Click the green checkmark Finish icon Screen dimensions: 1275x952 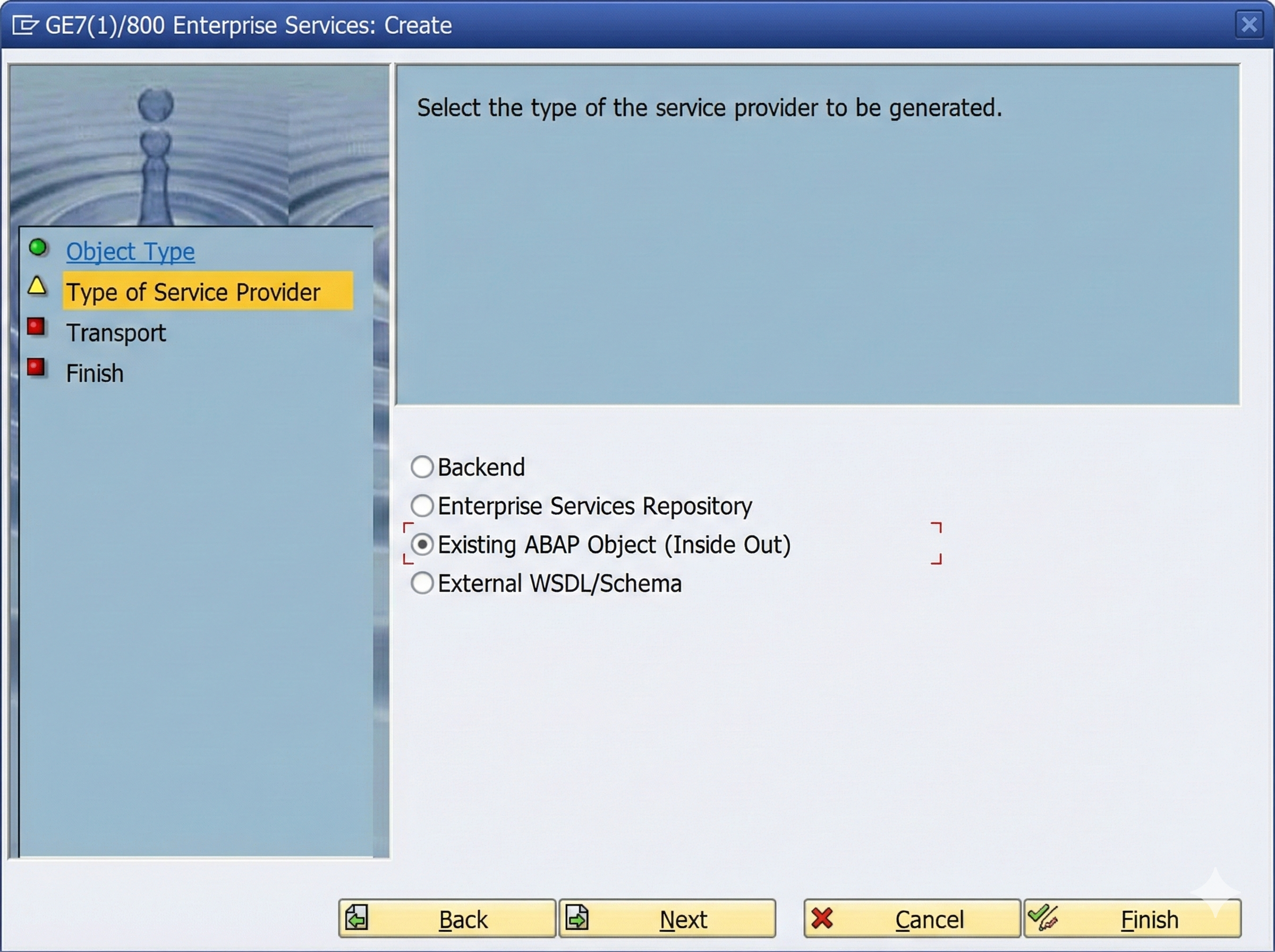pos(1043,917)
